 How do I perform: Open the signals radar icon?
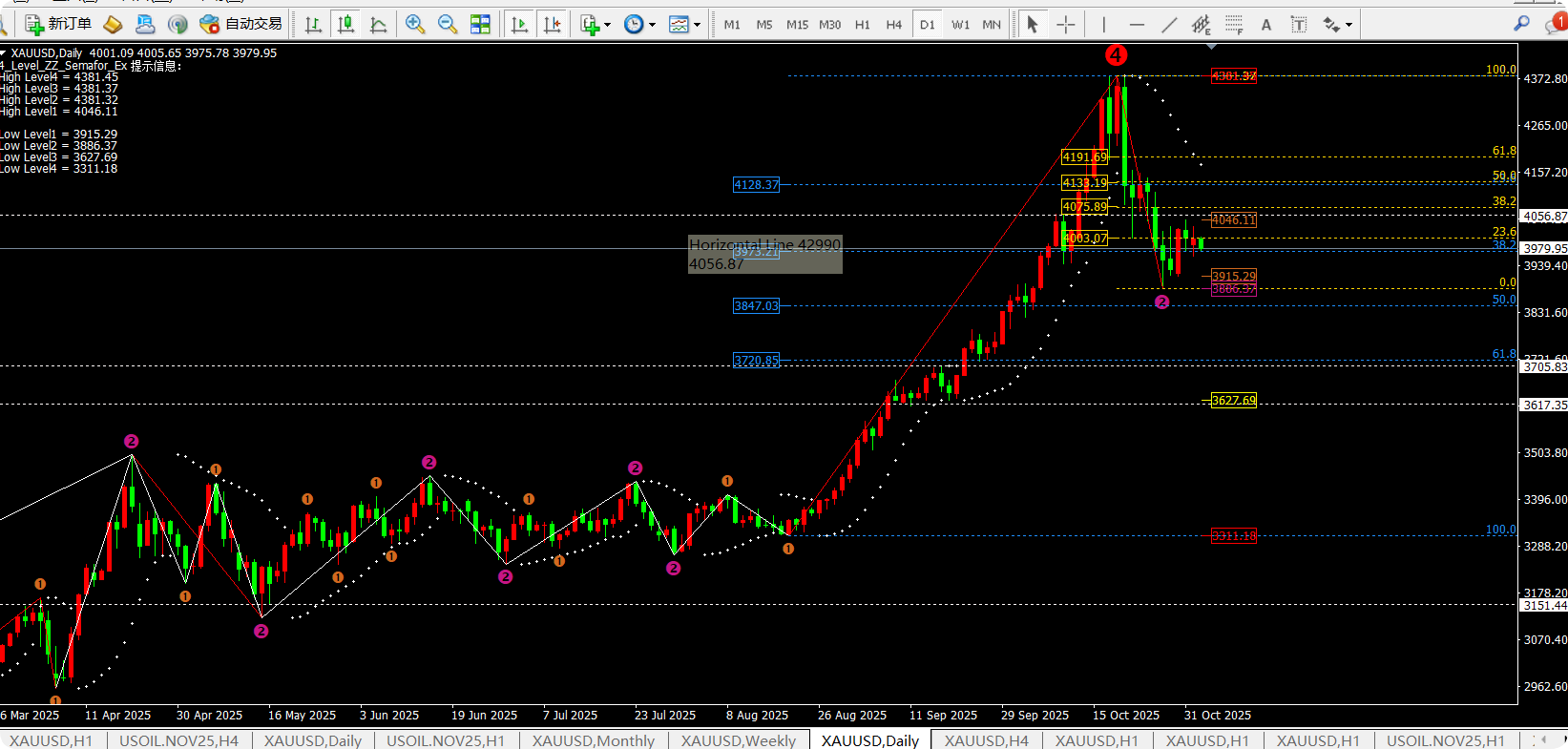tap(178, 24)
